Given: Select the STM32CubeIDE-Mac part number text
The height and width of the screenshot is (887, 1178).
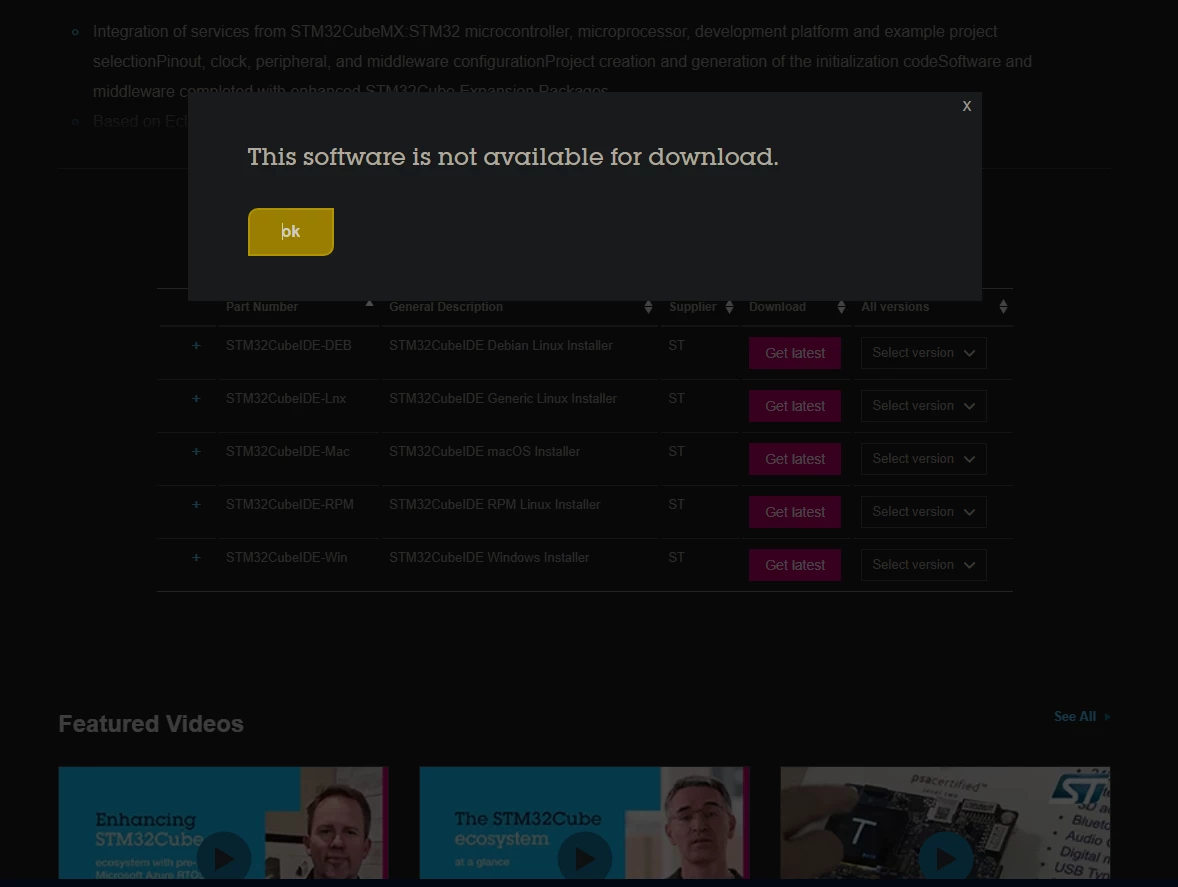Looking at the screenshot, I should pyautogui.click(x=288, y=451).
